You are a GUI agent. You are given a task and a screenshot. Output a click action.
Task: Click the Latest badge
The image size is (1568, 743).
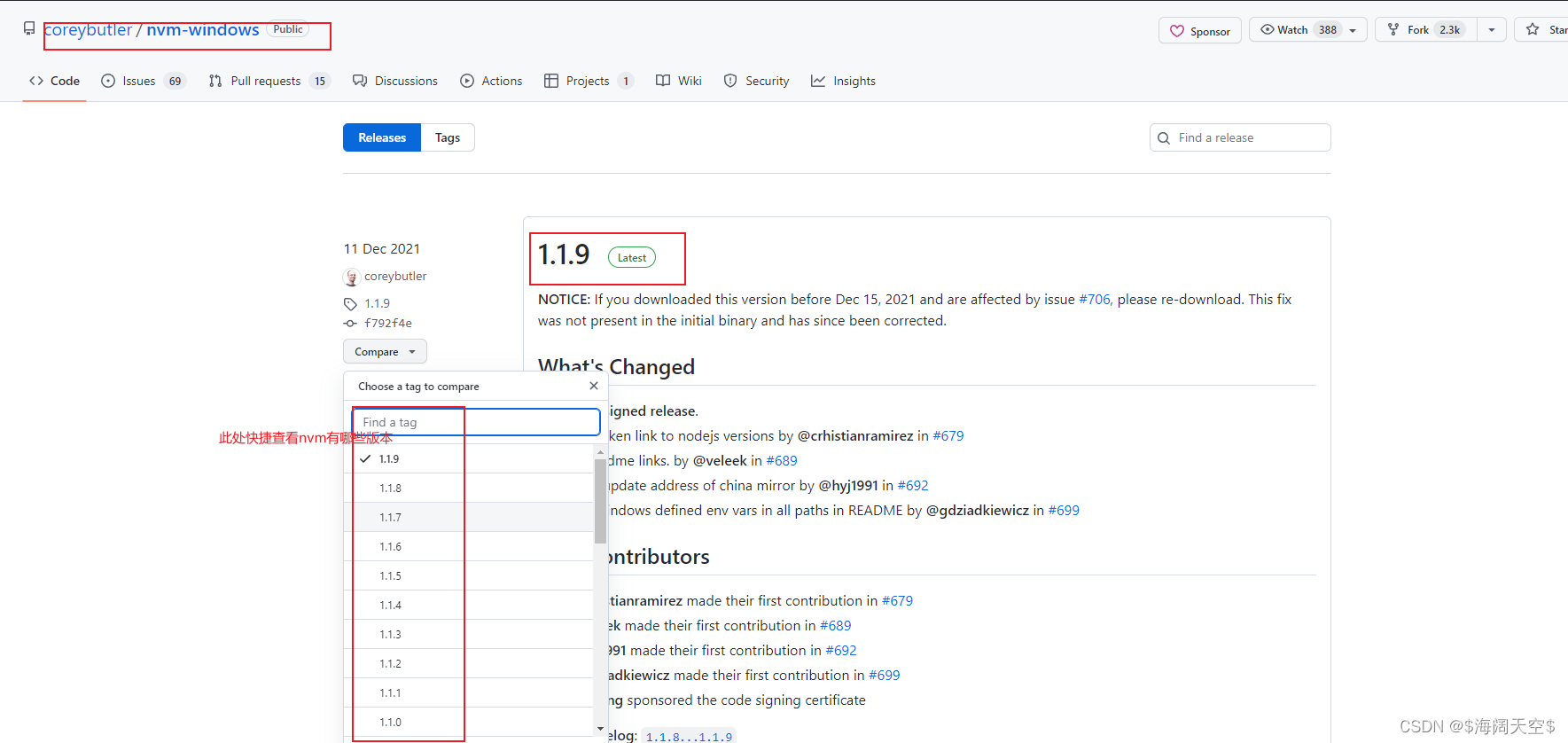coord(632,258)
